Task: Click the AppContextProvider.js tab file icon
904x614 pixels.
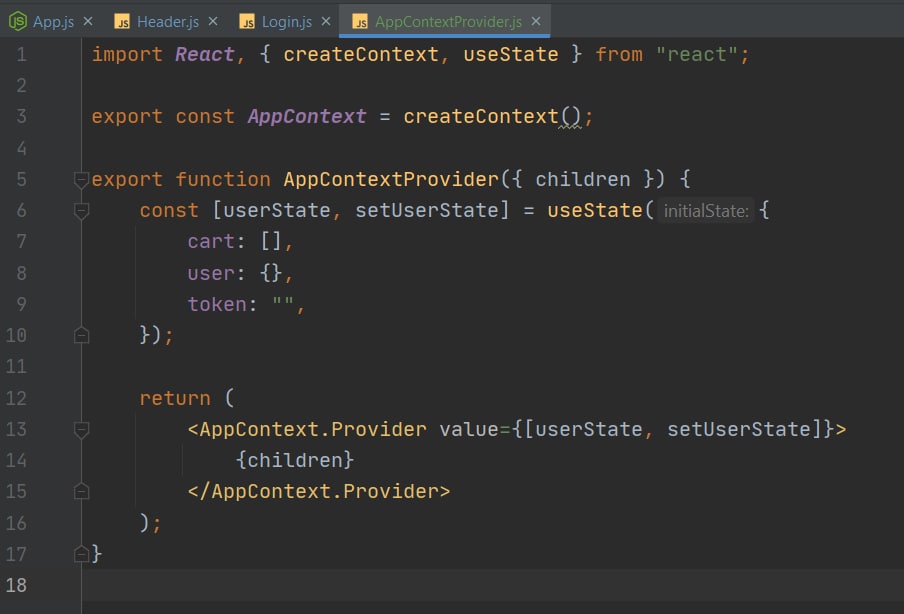Action: (360, 21)
